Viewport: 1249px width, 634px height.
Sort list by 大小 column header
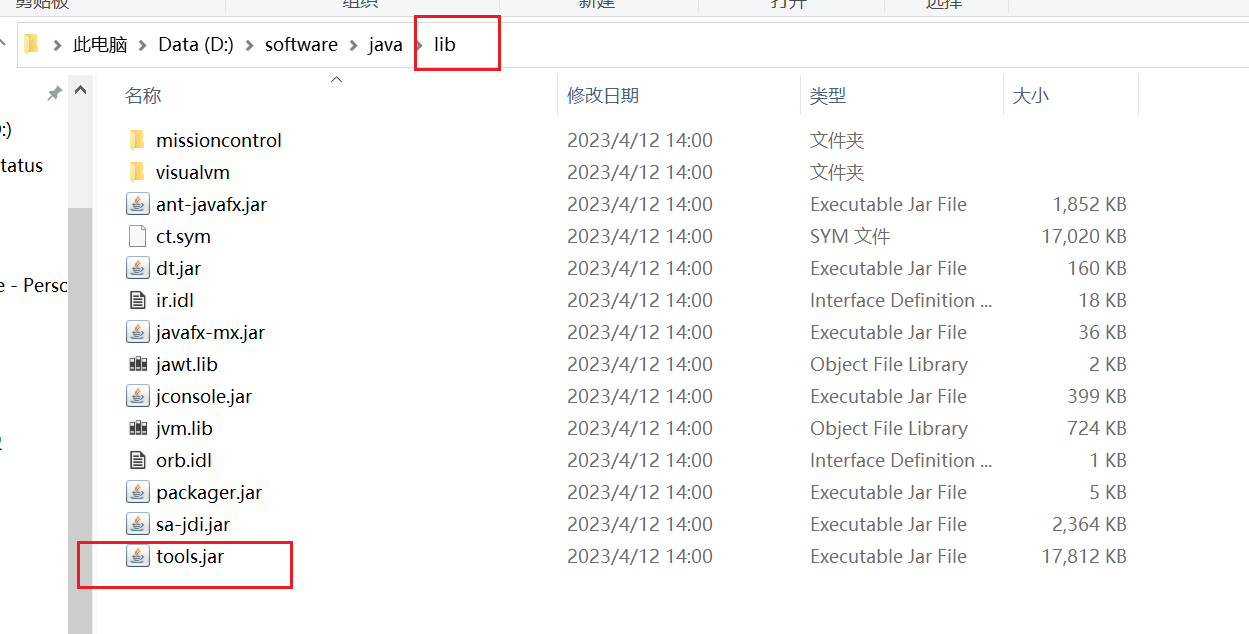1030,96
